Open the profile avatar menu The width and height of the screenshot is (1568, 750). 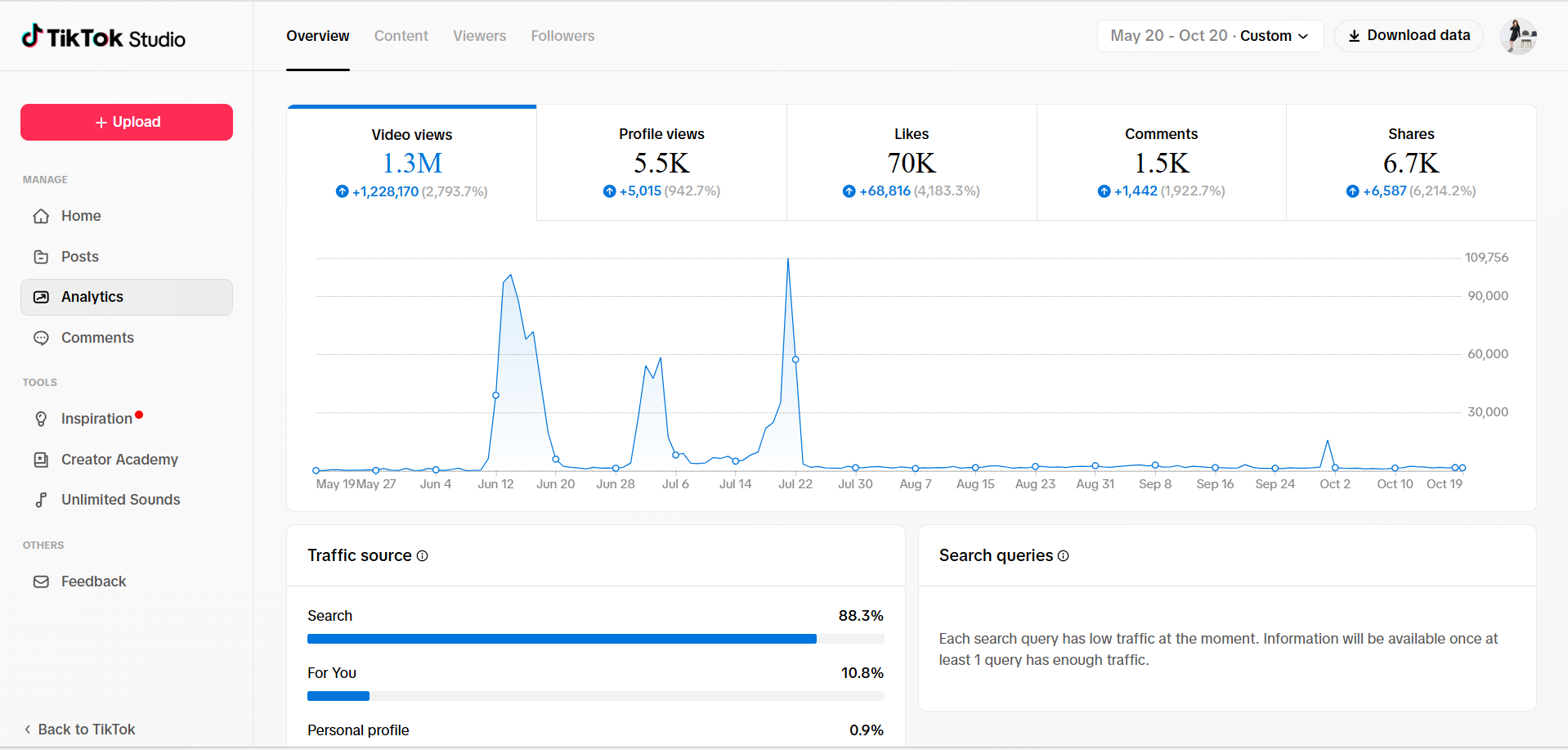pyautogui.click(x=1519, y=36)
